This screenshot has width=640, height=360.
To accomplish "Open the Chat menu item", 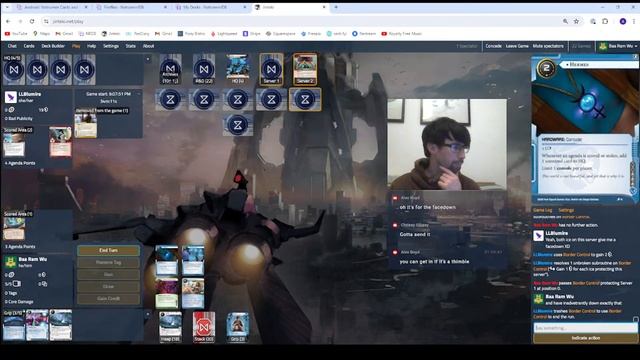I will (12, 46).
